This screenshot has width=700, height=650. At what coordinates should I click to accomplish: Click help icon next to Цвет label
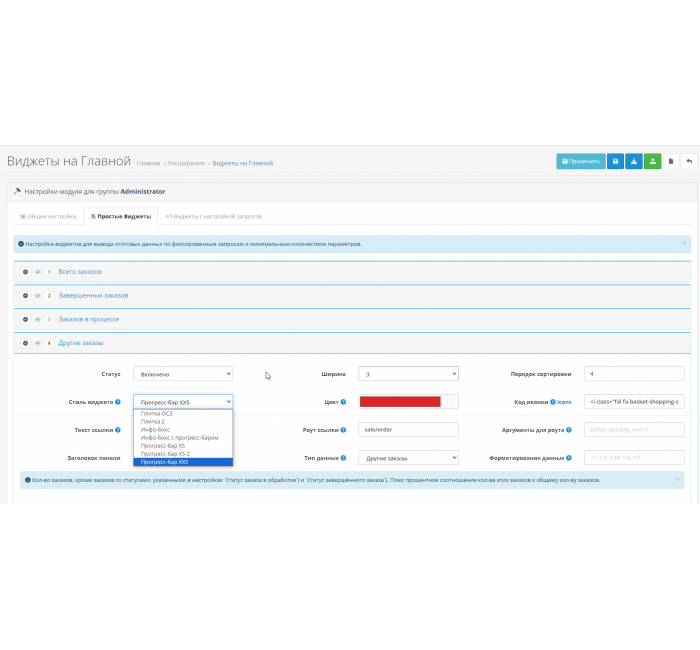[x=343, y=402]
